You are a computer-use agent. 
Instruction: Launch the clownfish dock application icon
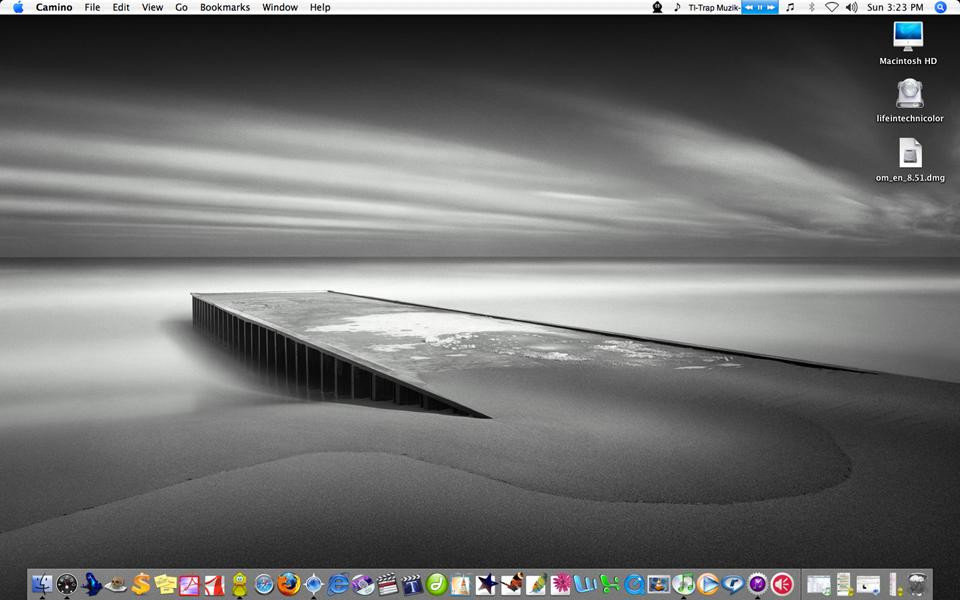click(511, 584)
